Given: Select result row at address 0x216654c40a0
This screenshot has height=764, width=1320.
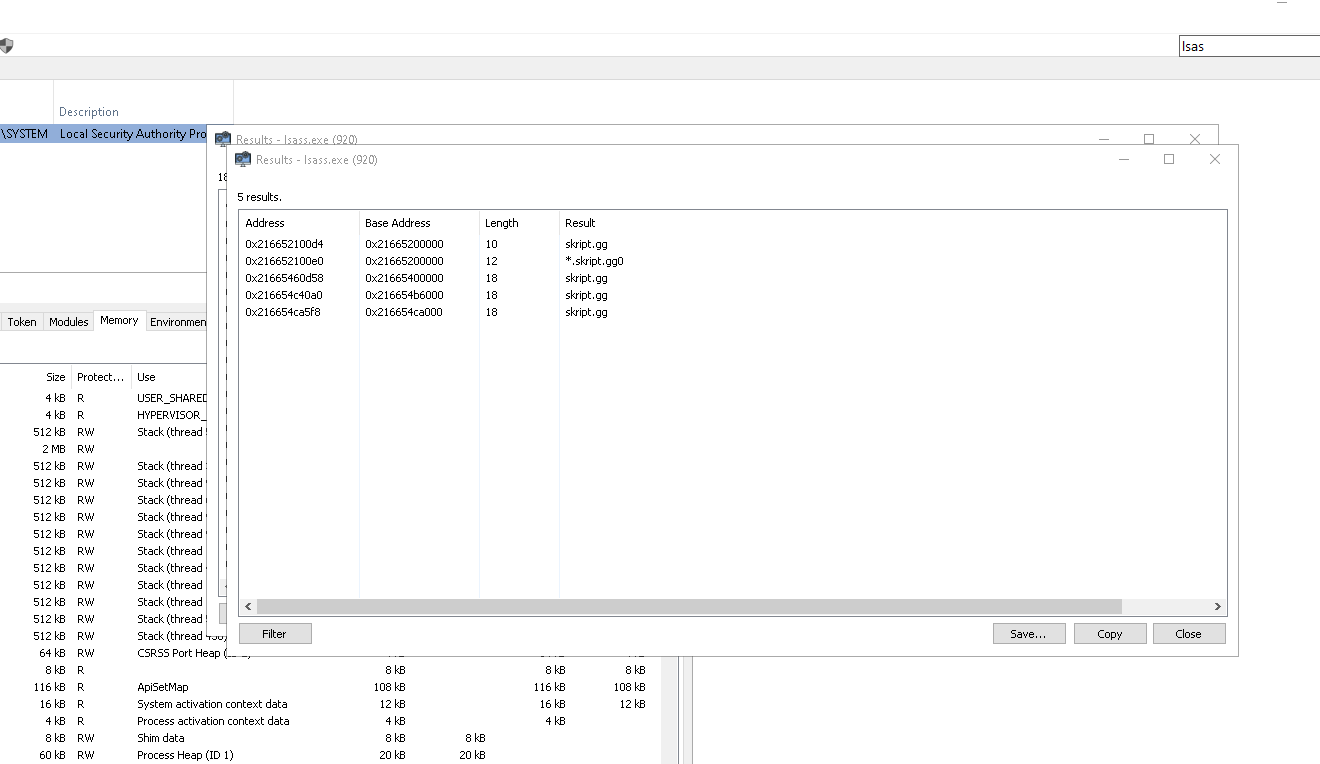Looking at the screenshot, I should click(732, 295).
